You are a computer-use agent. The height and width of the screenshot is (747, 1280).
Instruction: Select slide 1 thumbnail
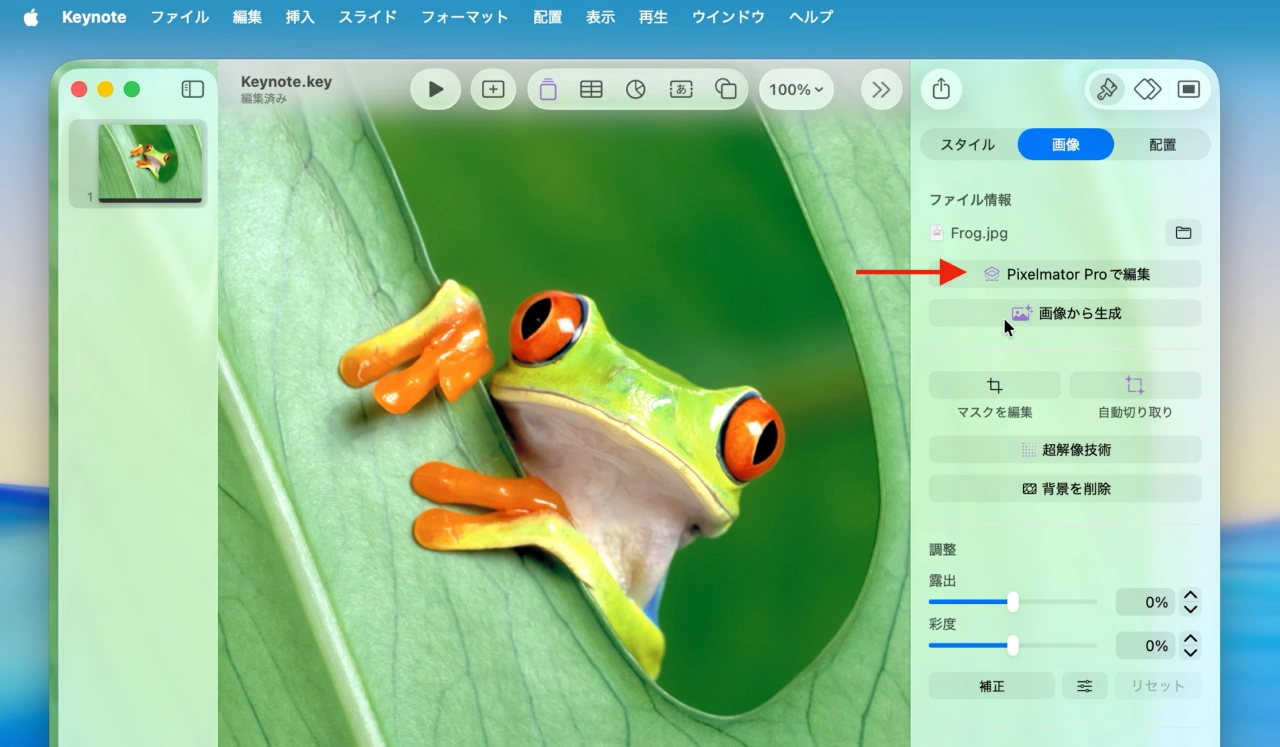[x=150, y=163]
